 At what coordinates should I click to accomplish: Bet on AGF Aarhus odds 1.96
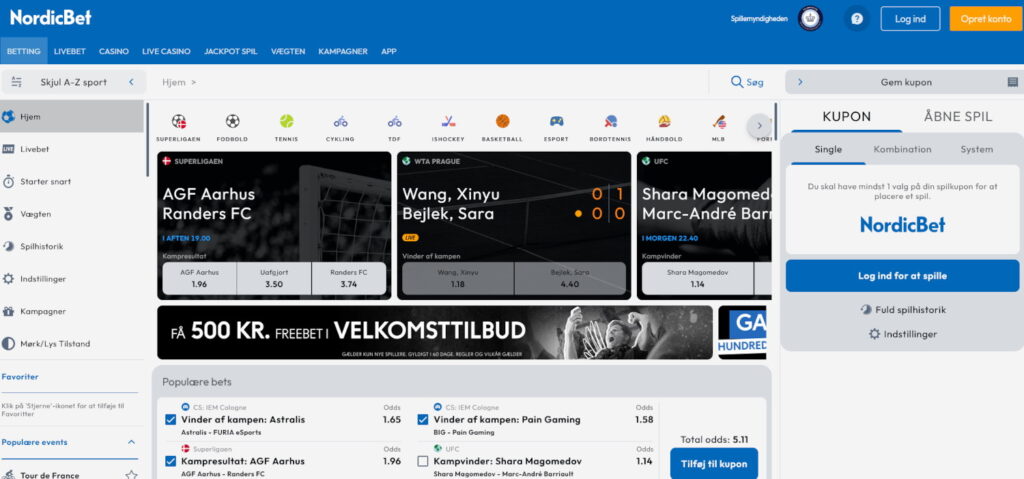click(x=199, y=278)
